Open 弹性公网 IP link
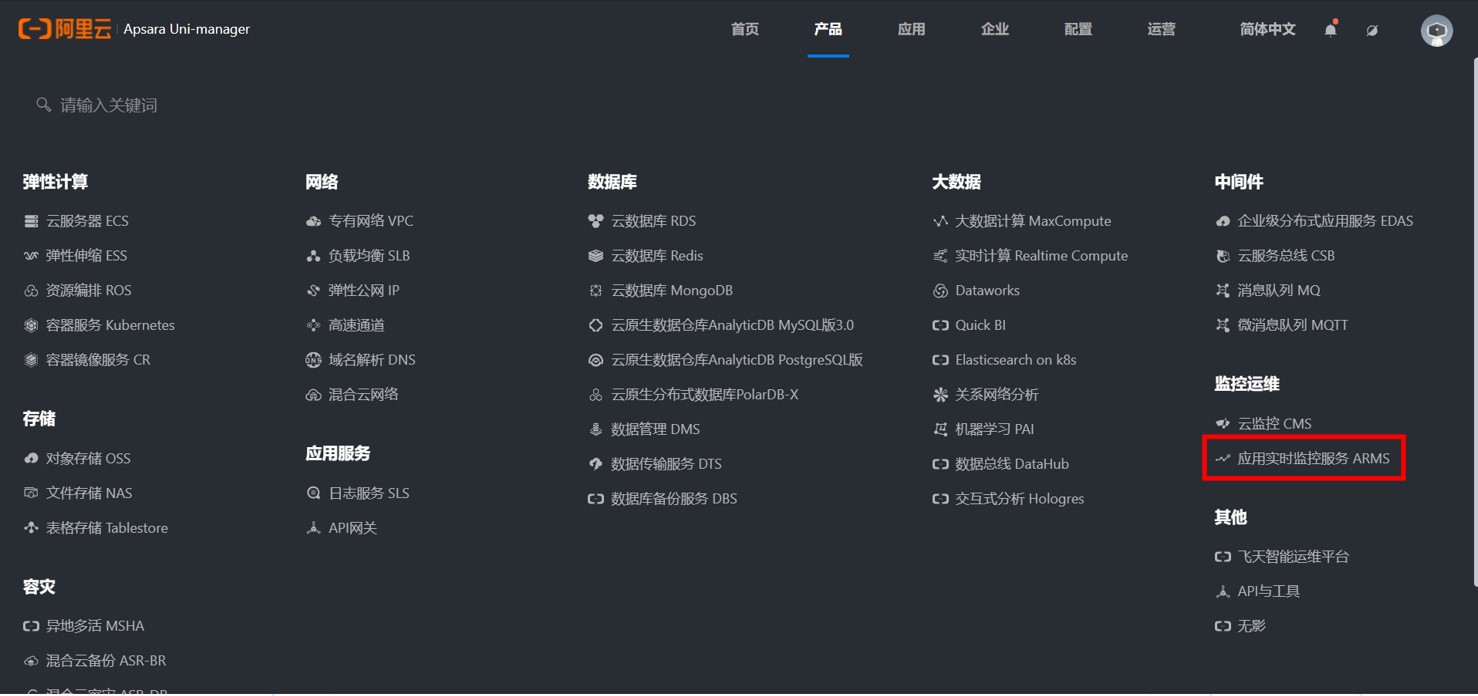The image size is (1478, 696). [x=364, y=291]
